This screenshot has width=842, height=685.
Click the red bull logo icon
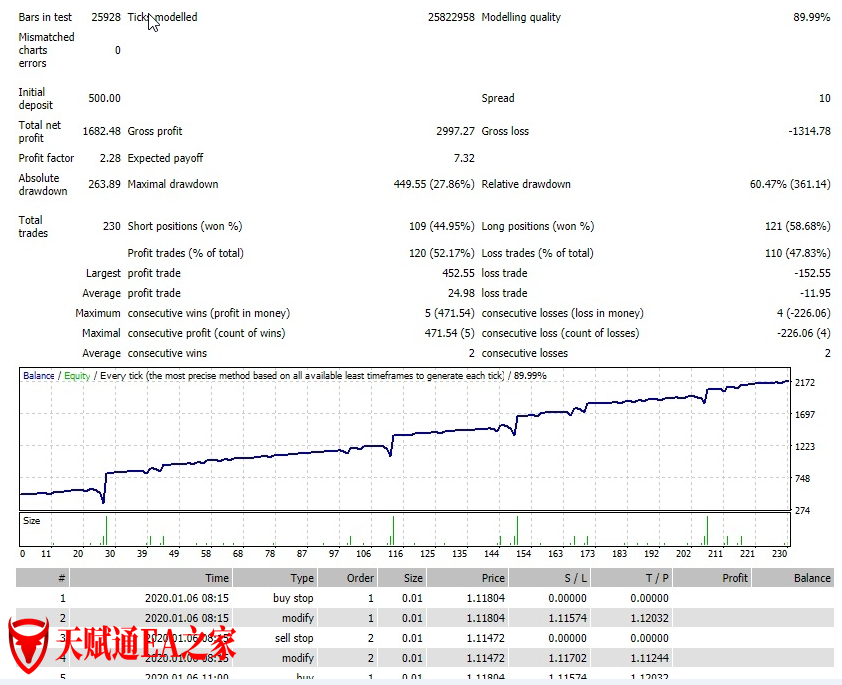tap(29, 645)
